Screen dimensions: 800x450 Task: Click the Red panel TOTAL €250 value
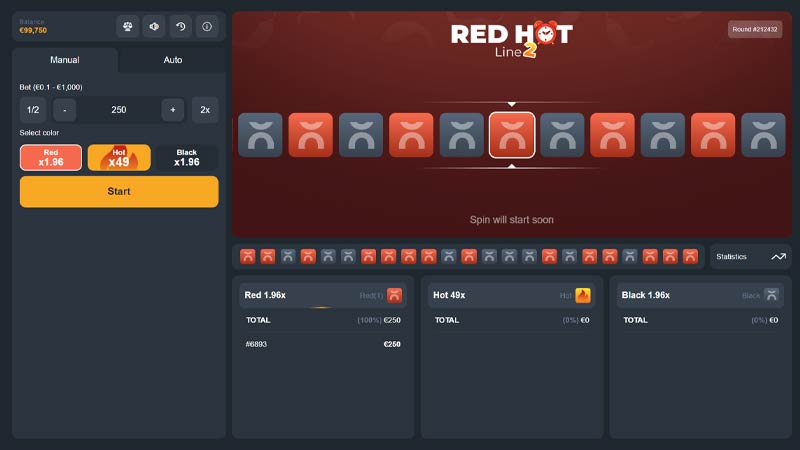392,320
